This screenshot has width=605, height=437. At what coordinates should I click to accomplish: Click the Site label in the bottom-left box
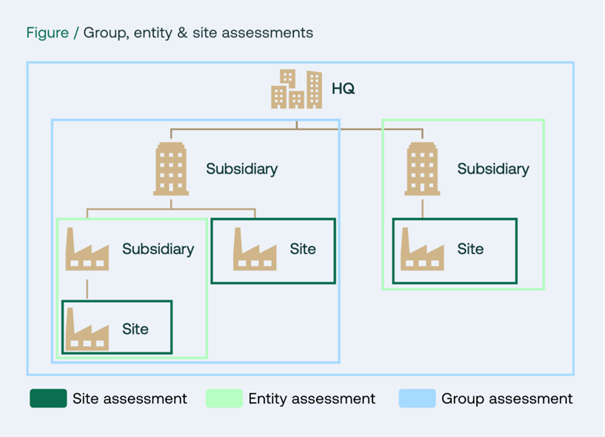click(x=135, y=329)
